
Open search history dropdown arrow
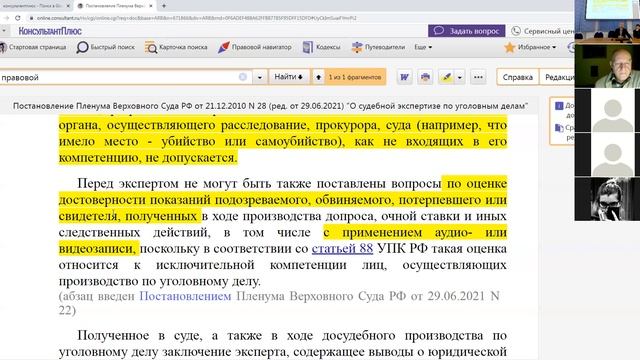(x=260, y=77)
